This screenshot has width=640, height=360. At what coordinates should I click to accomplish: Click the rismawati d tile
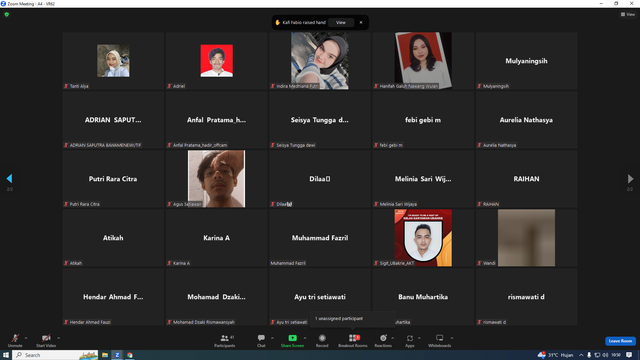(x=527, y=297)
